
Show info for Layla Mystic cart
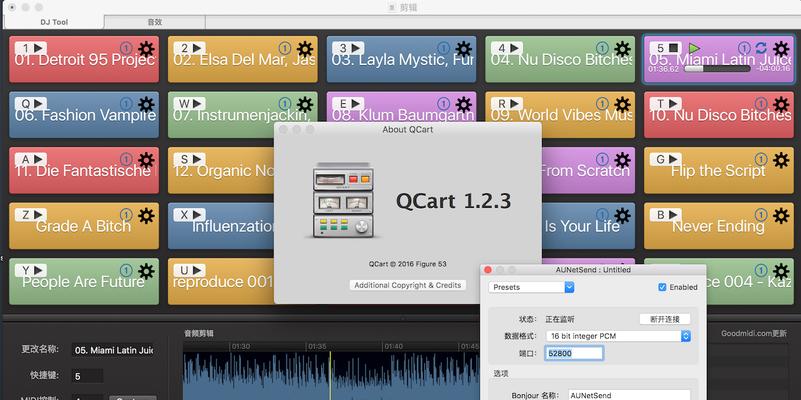pyautogui.click(x=443, y=49)
